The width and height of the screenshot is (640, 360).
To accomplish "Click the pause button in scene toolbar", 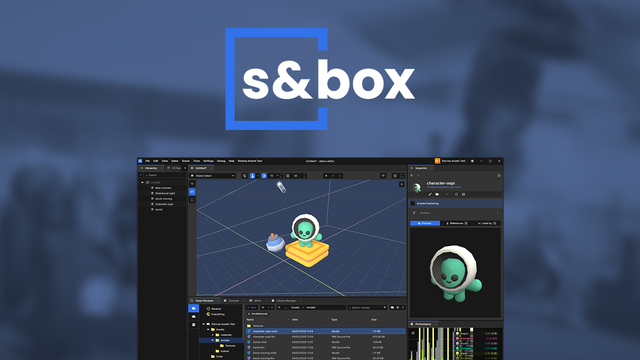I will tap(333, 176).
